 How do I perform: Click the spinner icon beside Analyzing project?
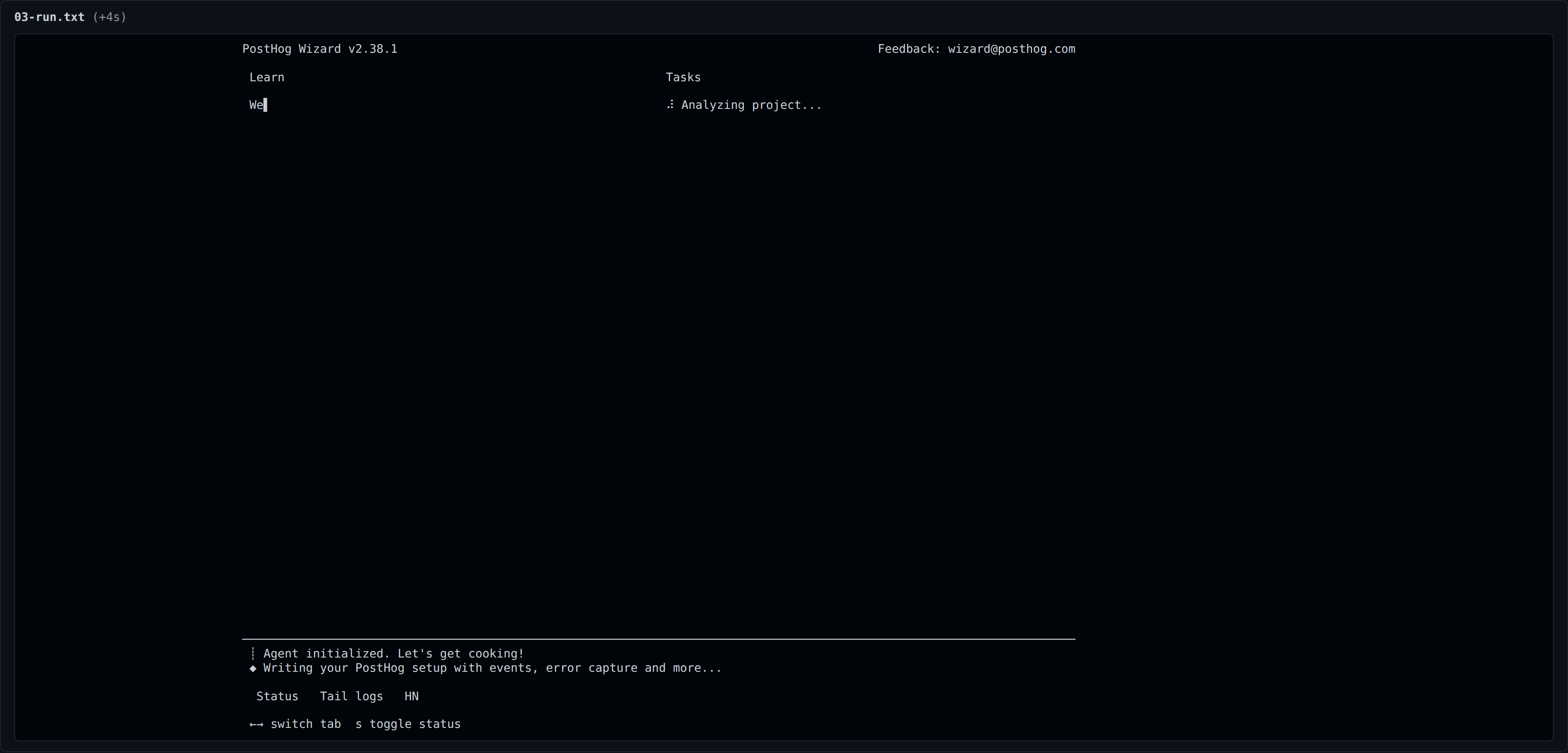[670, 105]
